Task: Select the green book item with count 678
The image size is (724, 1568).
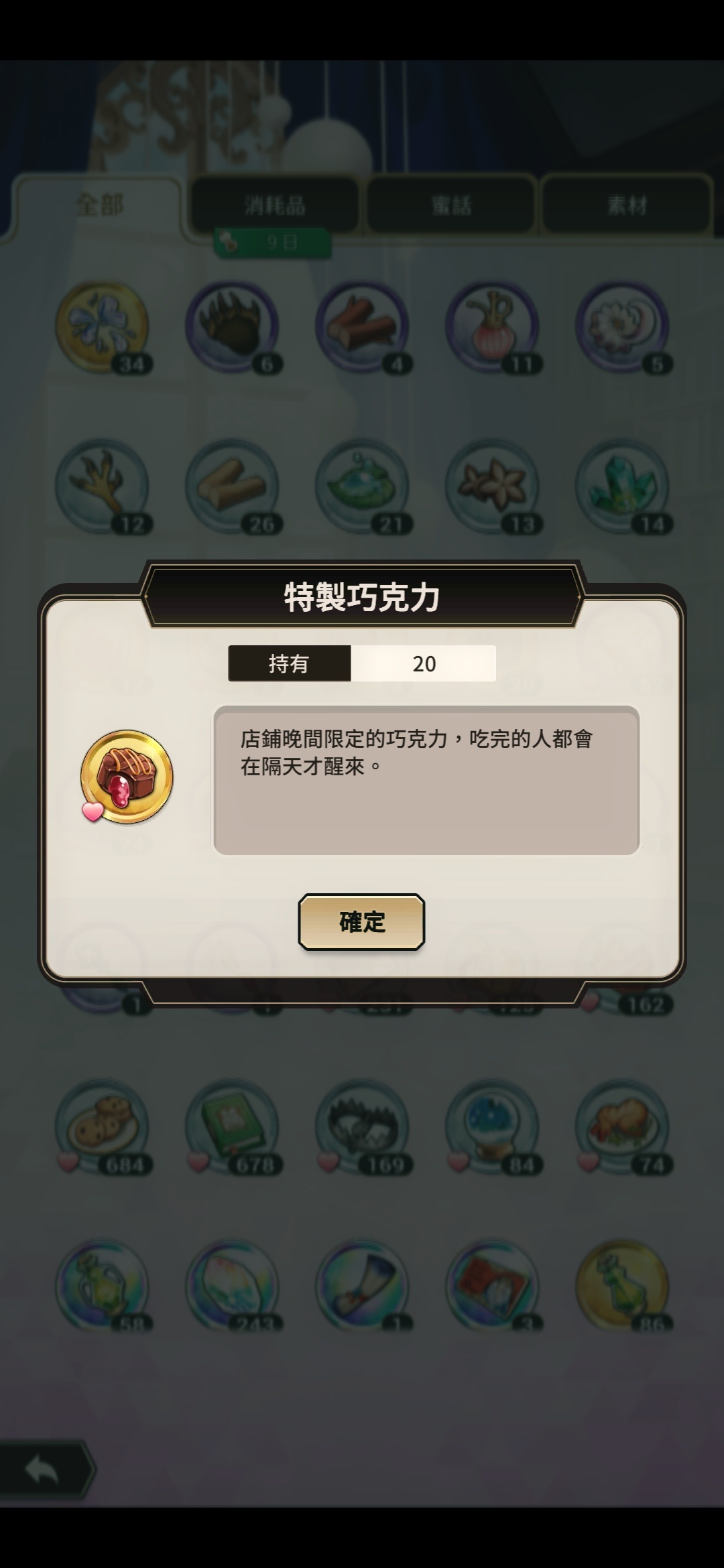Action: 233,1127
